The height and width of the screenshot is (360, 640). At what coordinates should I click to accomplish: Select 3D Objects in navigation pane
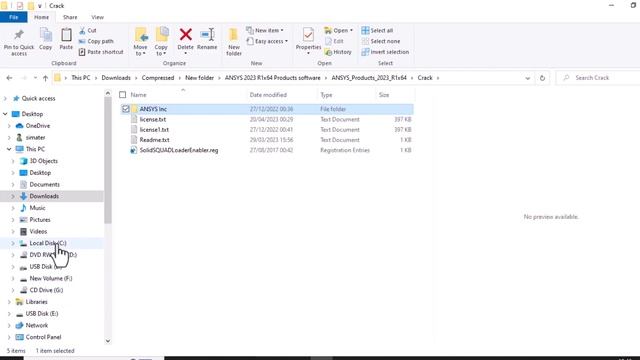pos(43,161)
